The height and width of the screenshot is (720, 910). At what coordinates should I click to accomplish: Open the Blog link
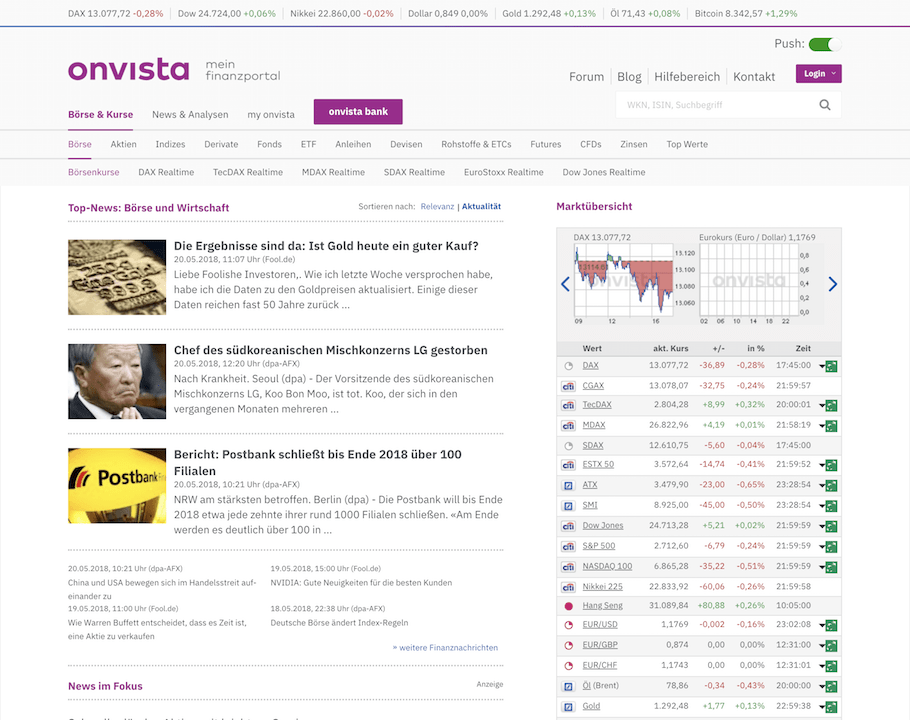(629, 77)
